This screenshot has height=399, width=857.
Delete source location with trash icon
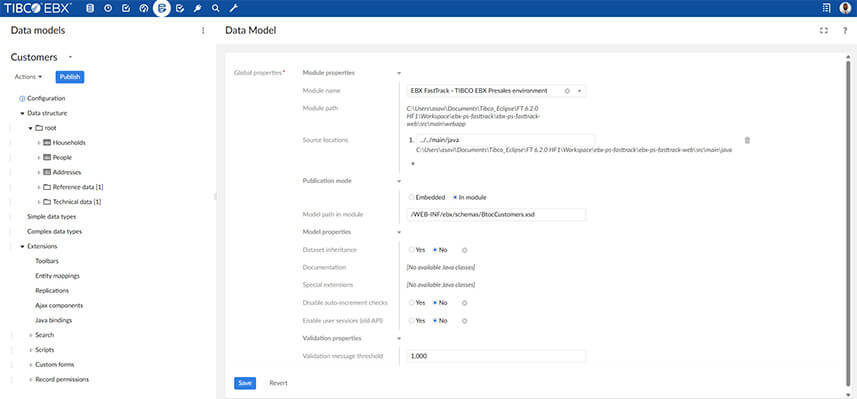748,140
